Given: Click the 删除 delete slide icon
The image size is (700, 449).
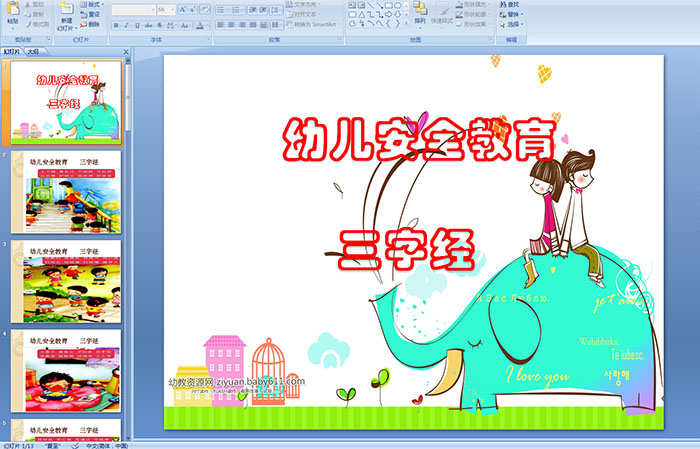Looking at the screenshot, I should tap(83, 25).
